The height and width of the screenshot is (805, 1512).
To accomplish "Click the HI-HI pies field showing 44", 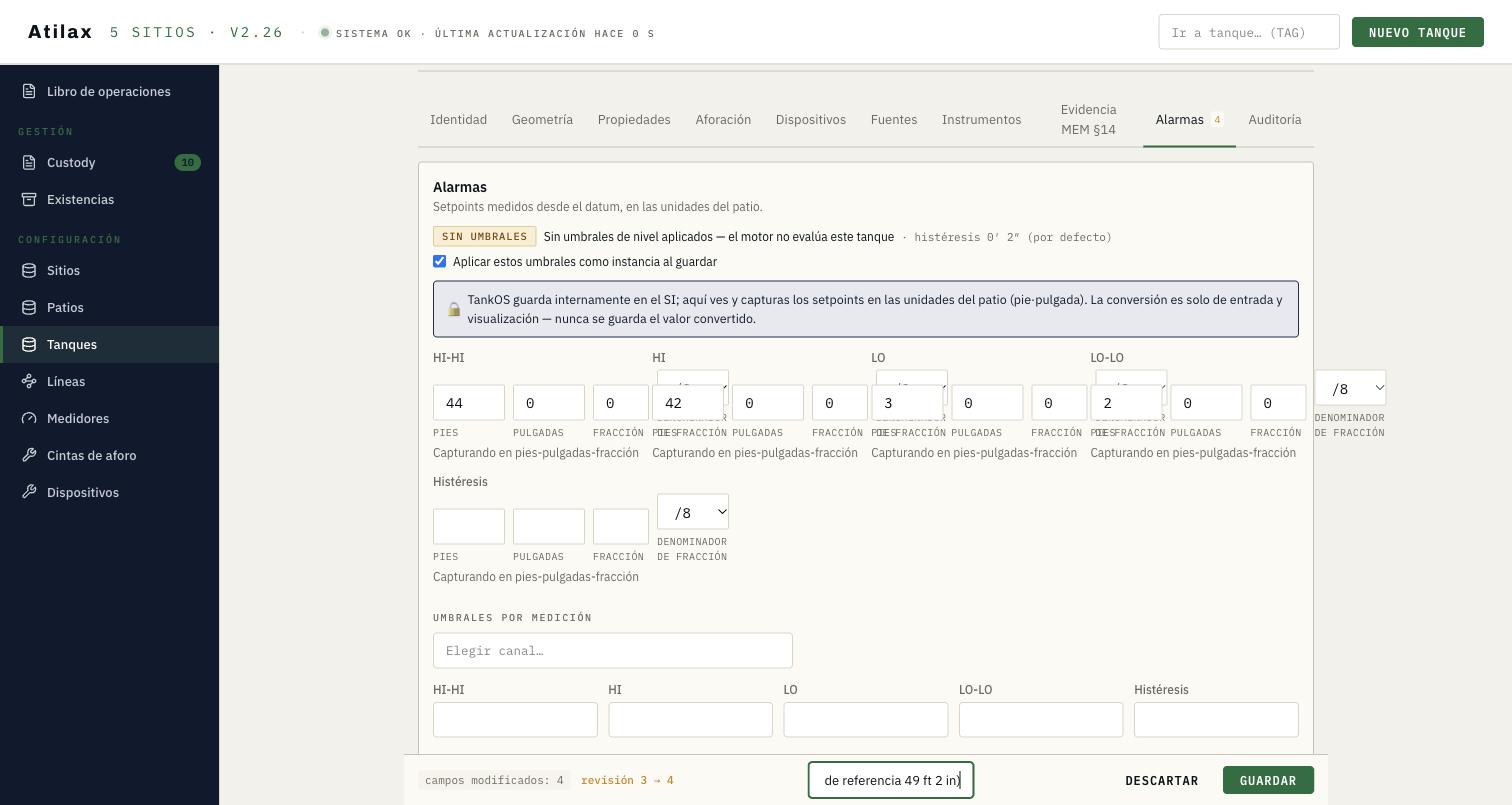I will (469, 403).
